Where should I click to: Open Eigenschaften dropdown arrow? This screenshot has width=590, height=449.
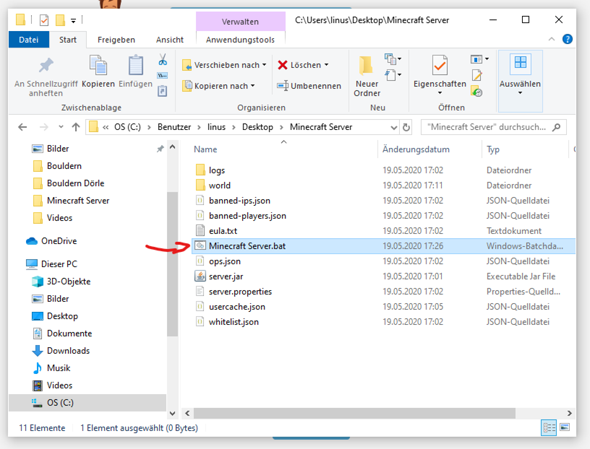pyautogui.click(x=439, y=93)
